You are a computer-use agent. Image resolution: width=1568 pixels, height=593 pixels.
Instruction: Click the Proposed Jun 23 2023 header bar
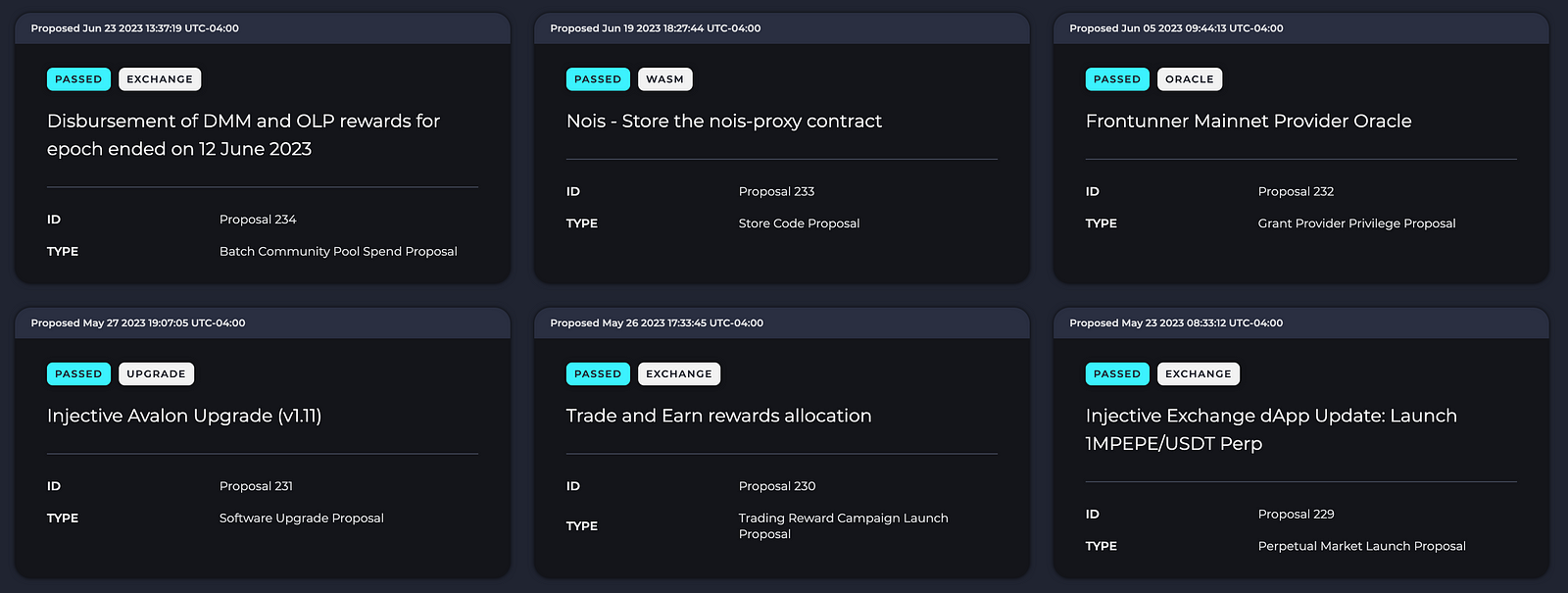(262, 28)
